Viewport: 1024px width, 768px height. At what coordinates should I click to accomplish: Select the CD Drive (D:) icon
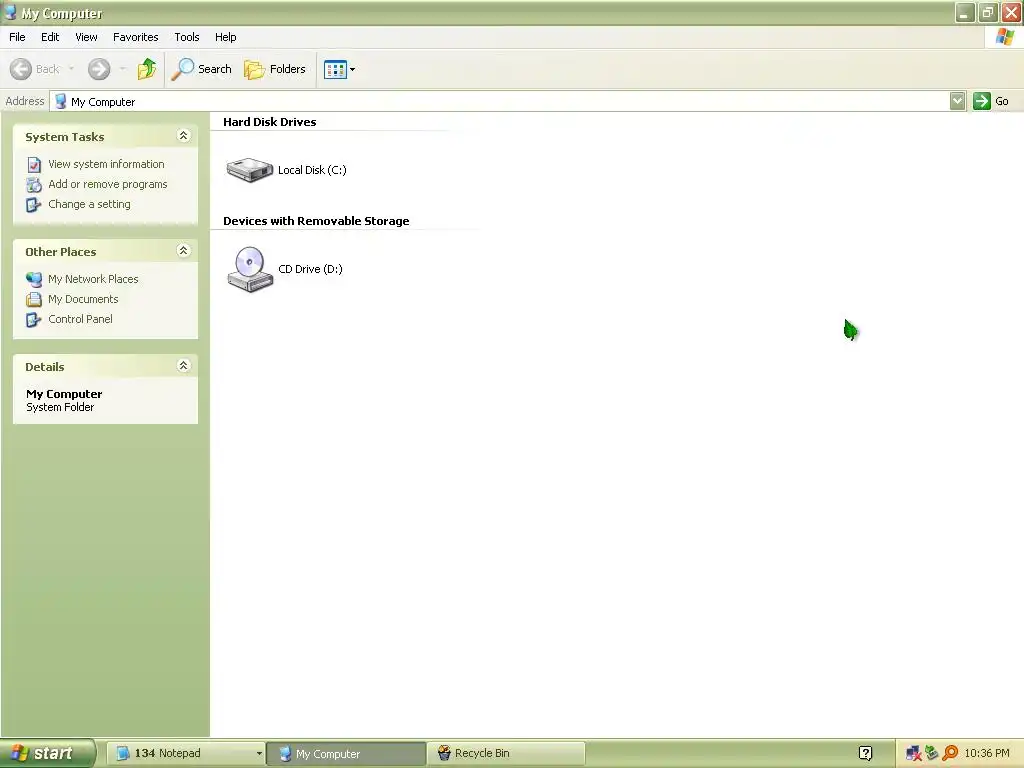pyautogui.click(x=249, y=269)
